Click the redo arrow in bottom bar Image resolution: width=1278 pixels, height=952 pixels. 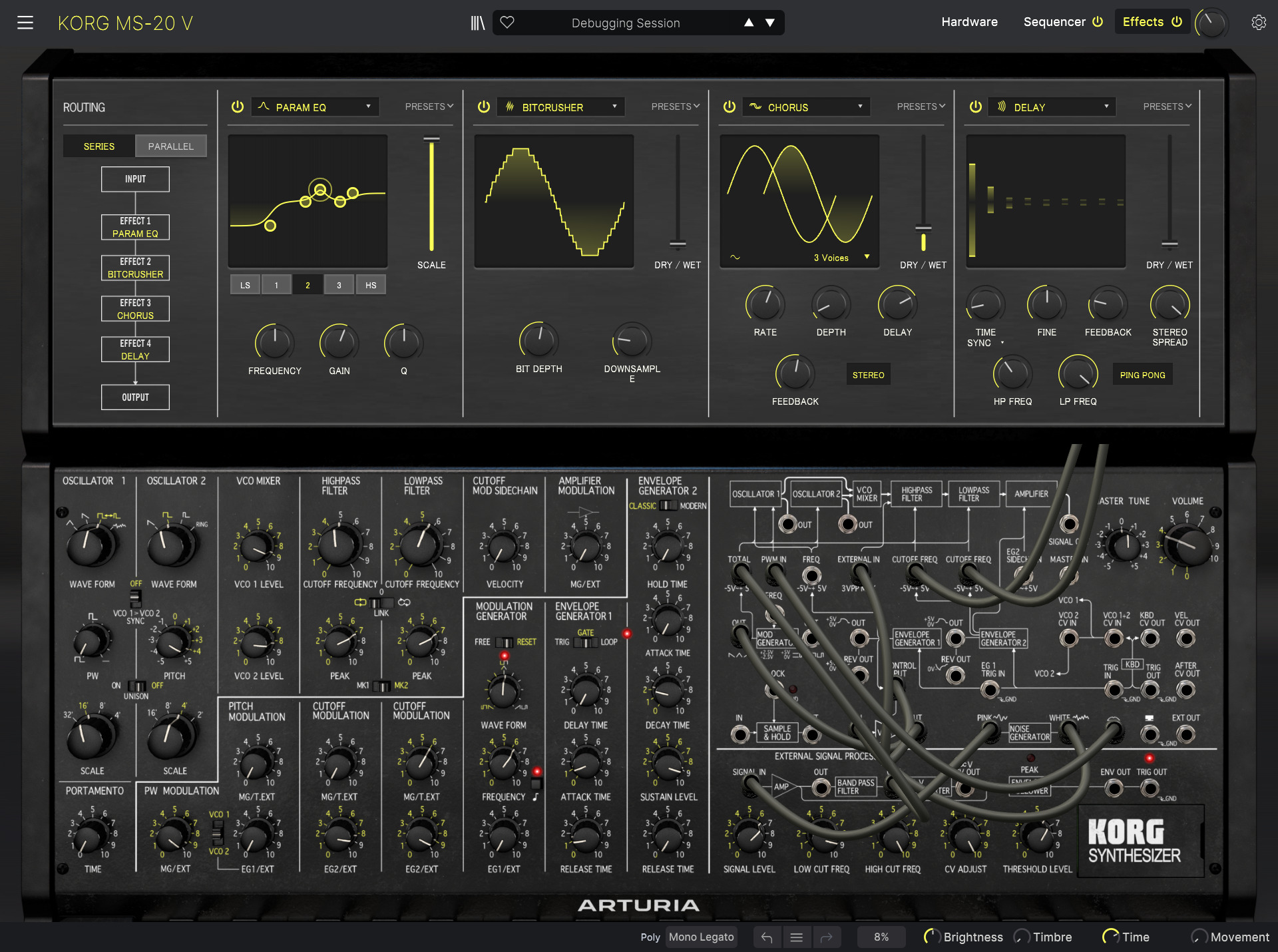pos(826,937)
